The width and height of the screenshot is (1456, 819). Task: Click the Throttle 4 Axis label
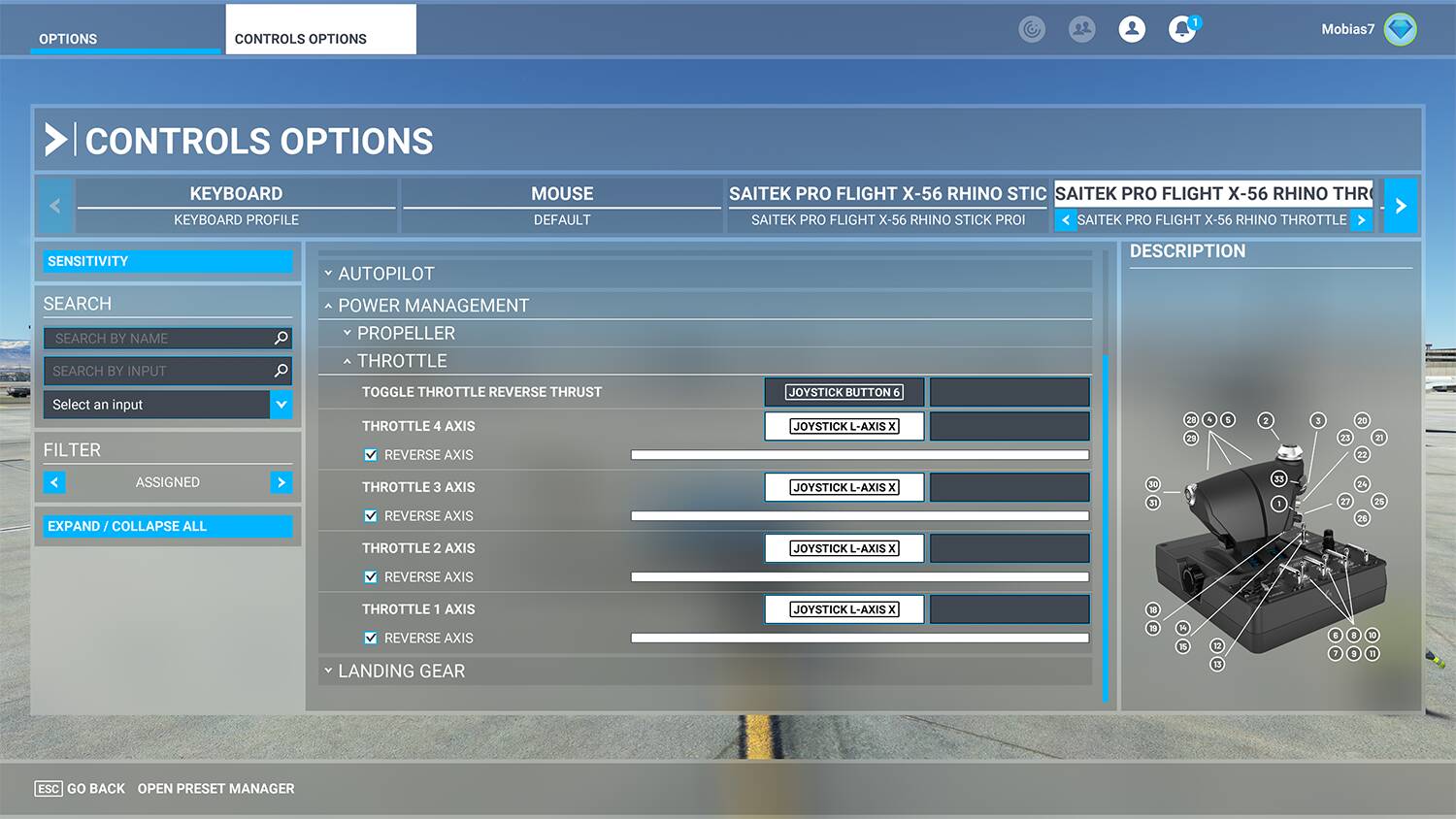tap(418, 426)
